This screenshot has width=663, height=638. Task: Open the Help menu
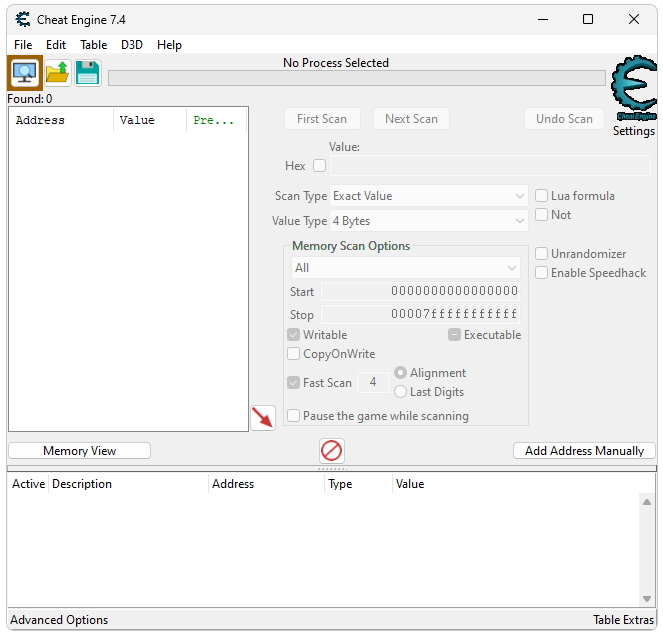(x=169, y=45)
